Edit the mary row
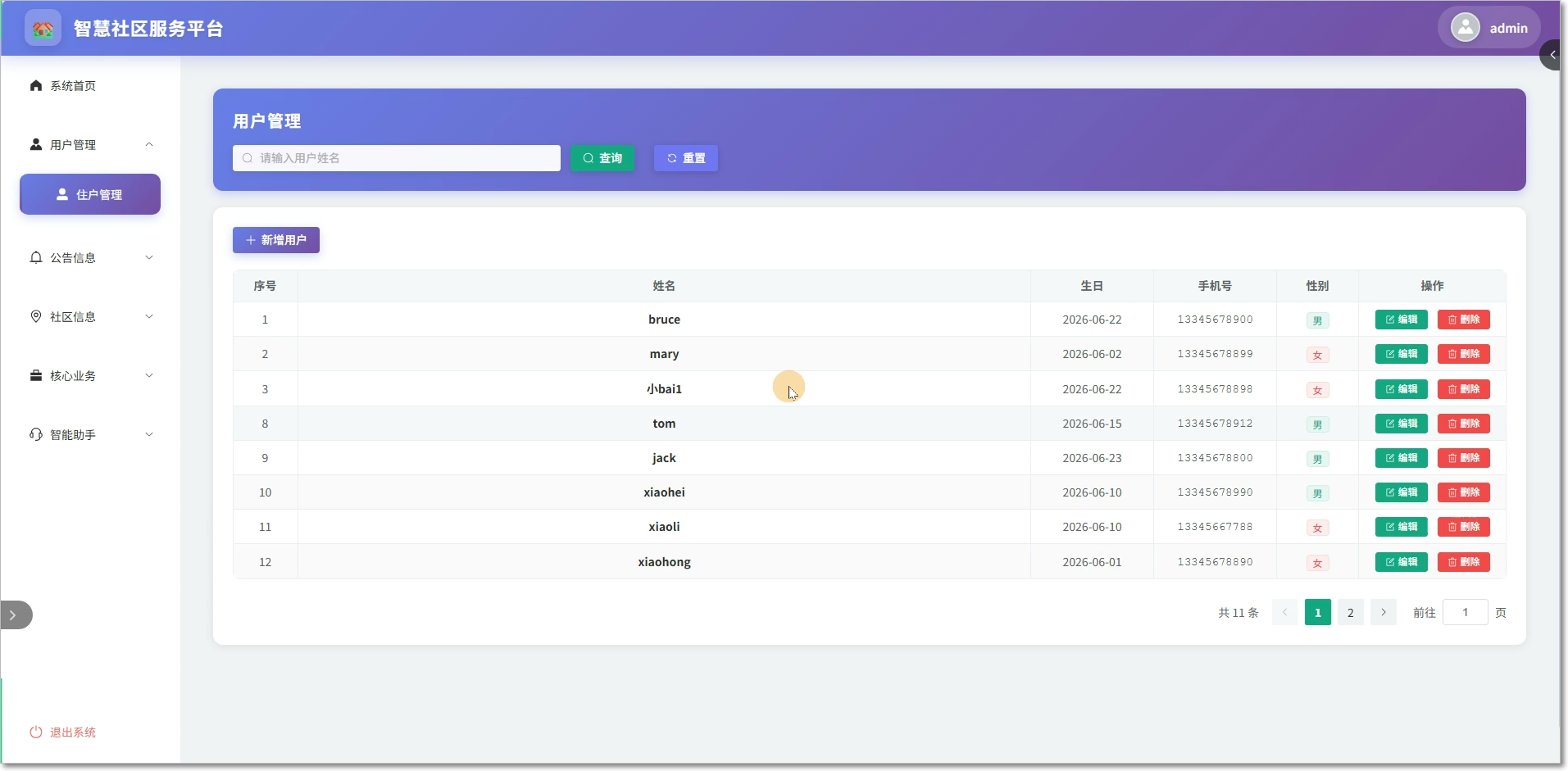The width and height of the screenshot is (1568, 771). pos(1402,354)
